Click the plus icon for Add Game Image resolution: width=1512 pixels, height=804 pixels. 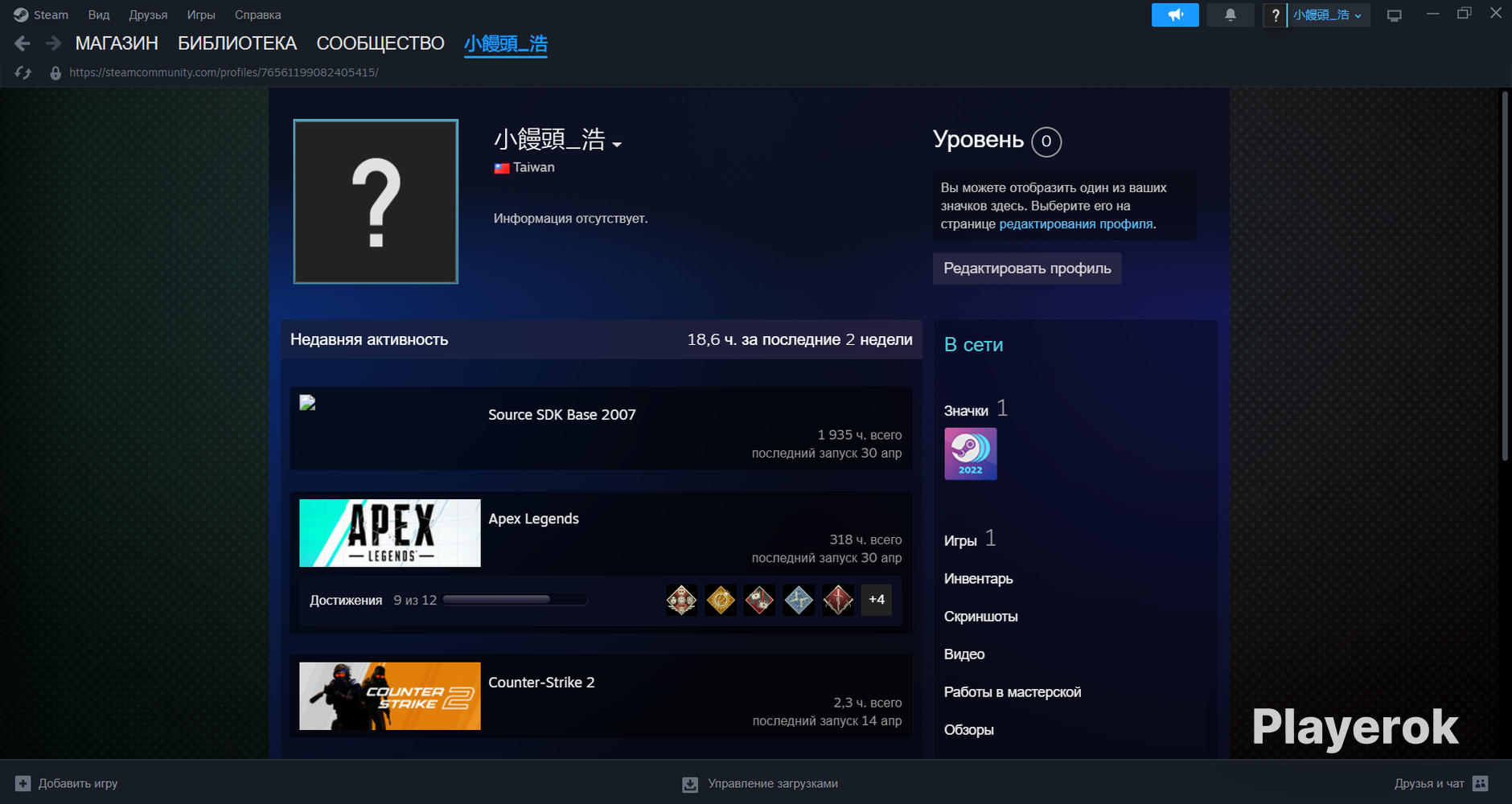pyautogui.click(x=23, y=783)
